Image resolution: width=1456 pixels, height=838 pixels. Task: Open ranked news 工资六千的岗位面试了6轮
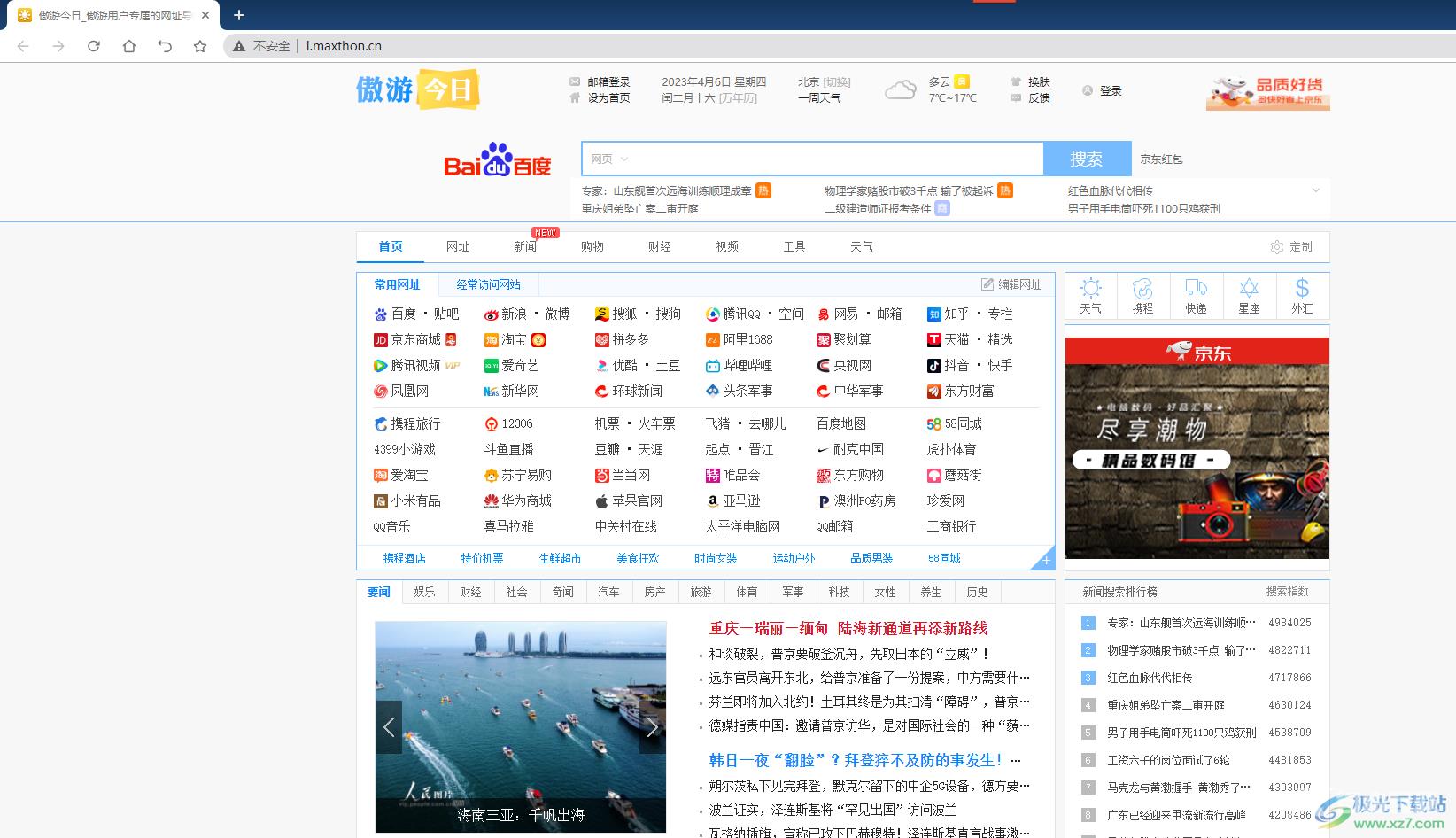(1168, 760)
